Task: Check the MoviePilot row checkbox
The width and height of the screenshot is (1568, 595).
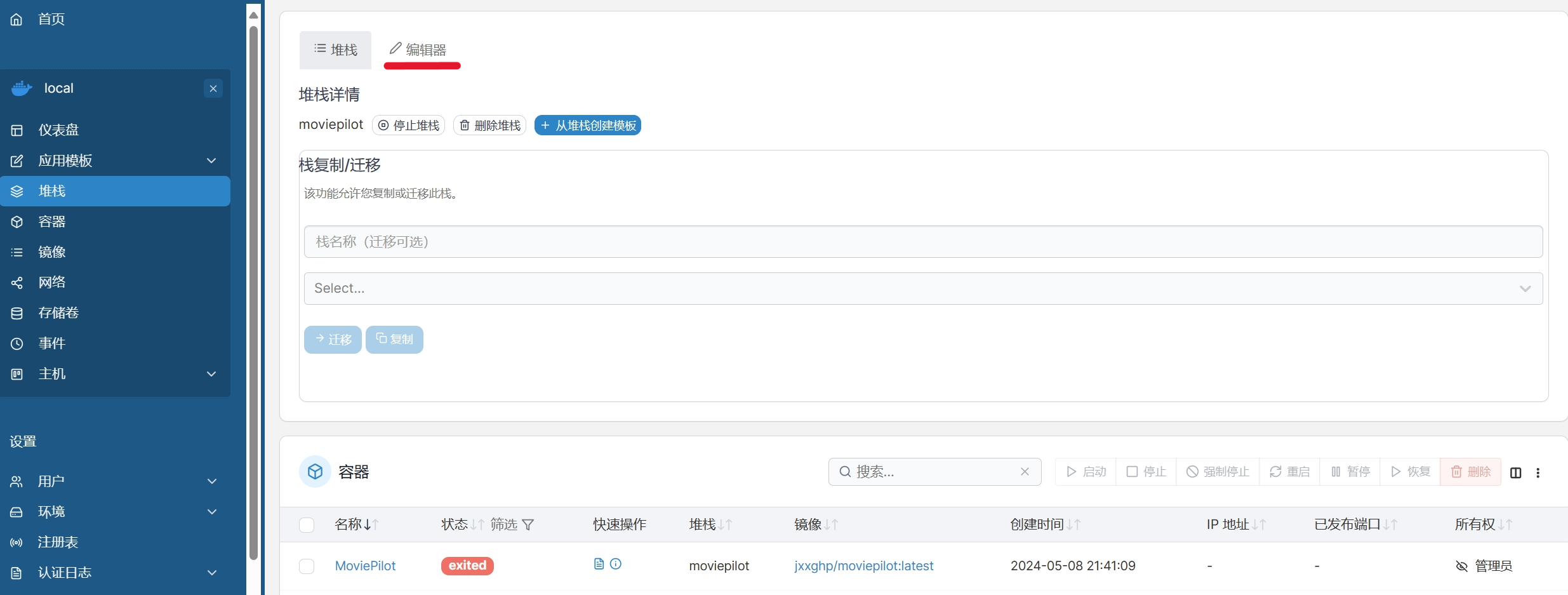Action: point(307,566)
